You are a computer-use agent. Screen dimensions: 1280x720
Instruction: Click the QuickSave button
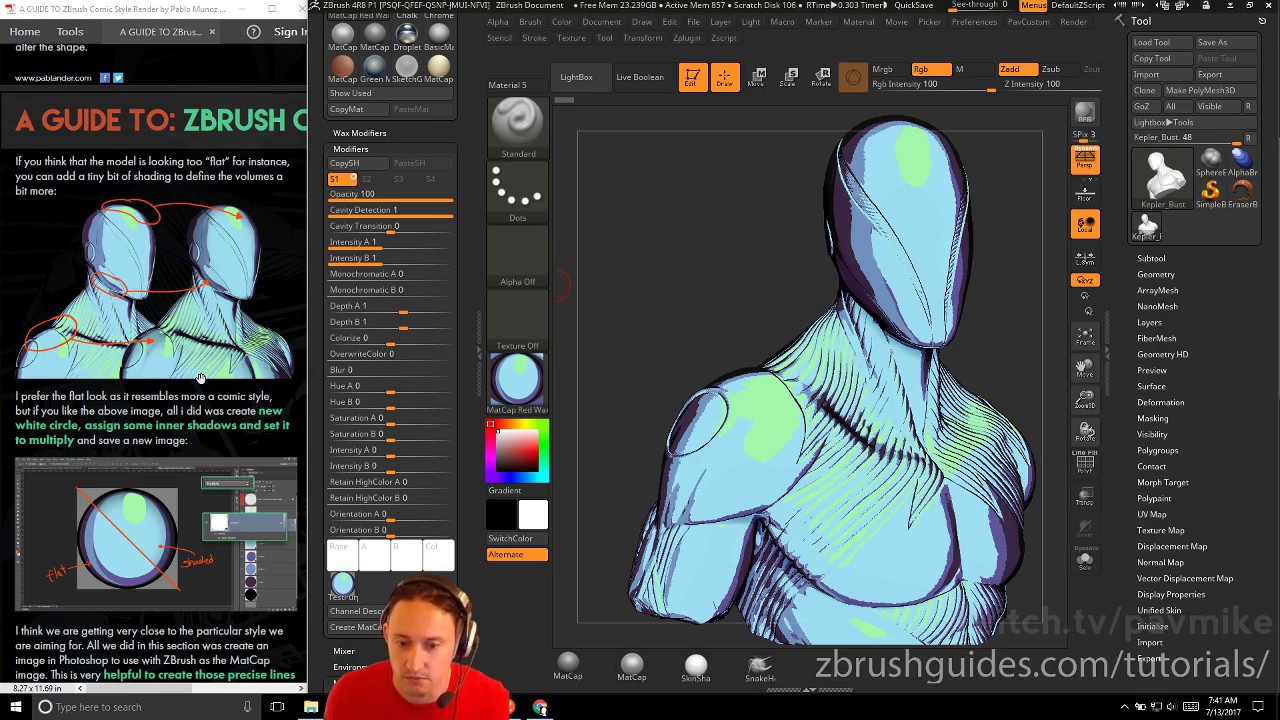pyautogui.click(x=914, y=5)
